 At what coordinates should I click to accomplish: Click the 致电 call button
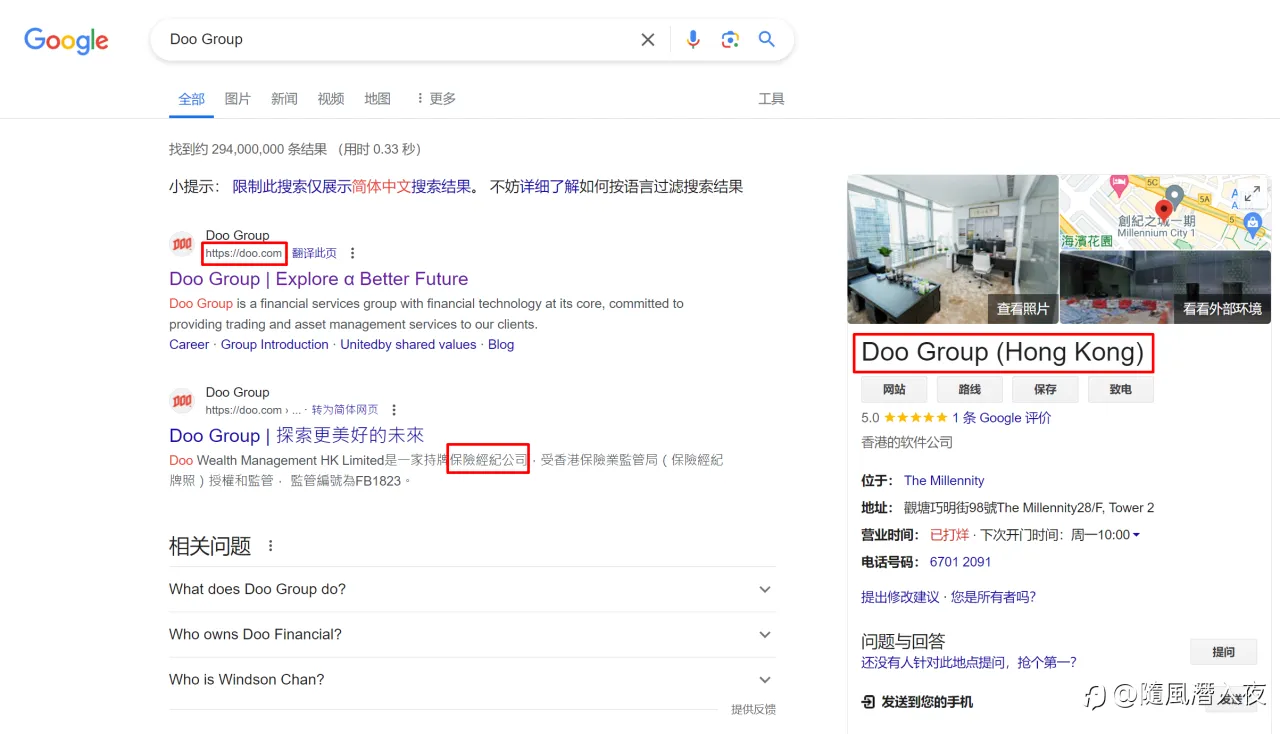pyautogui.click(x=1121, y=389)
